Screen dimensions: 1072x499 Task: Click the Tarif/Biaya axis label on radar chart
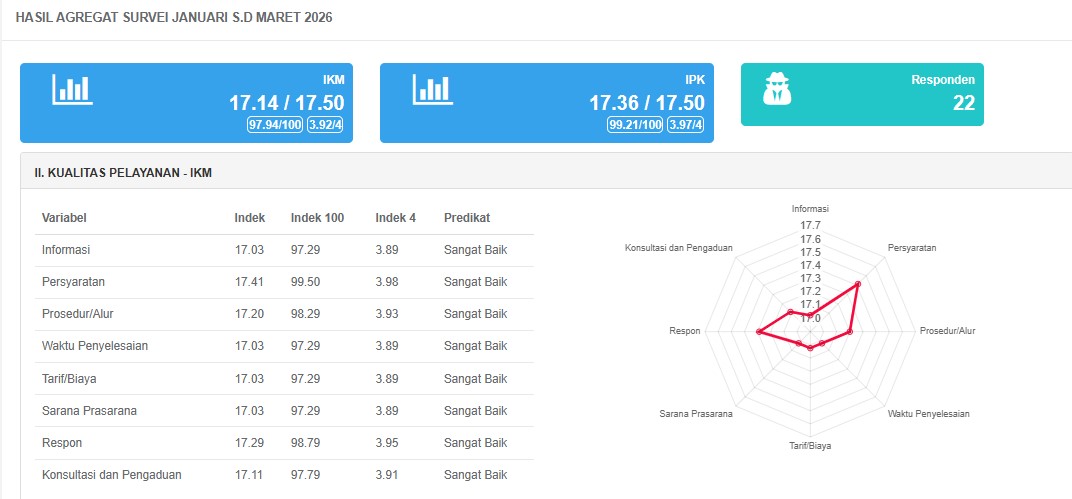point(810,446)
